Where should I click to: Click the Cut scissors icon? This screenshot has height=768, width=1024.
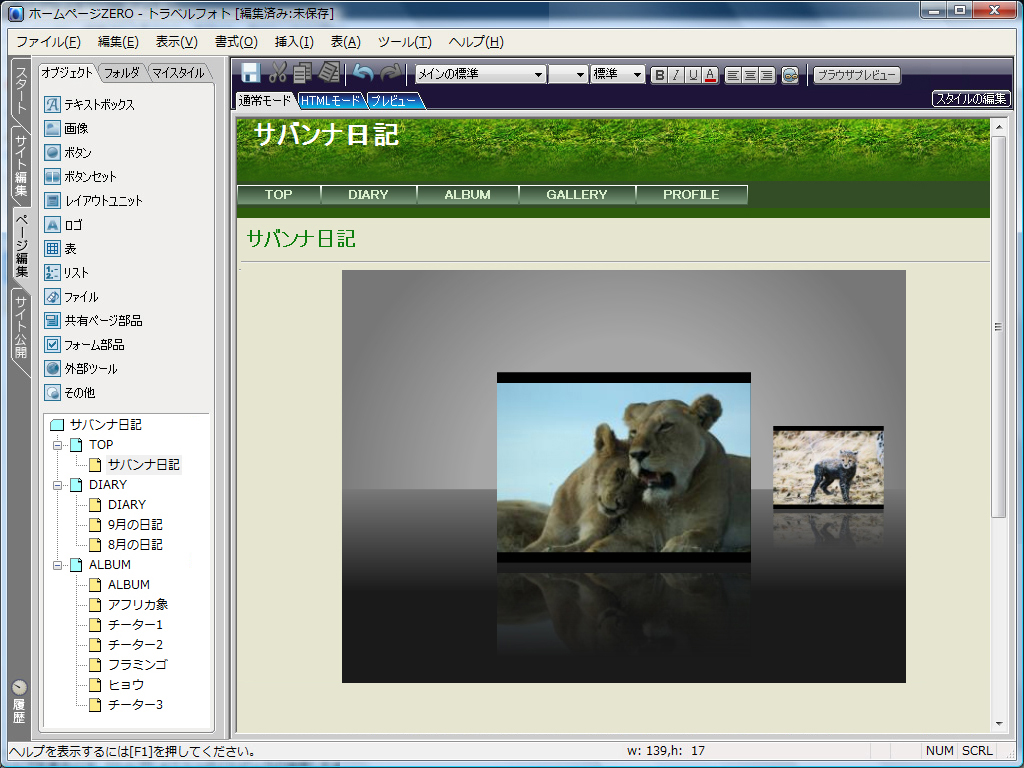278,72
